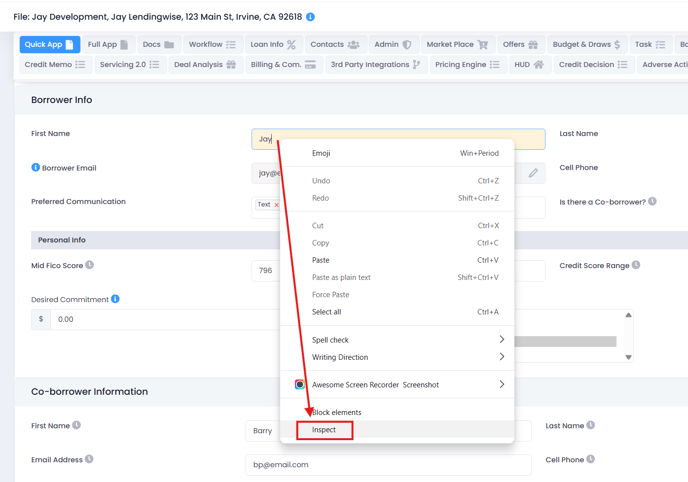Viewport: 688px width, 482px height.
Task: Click the Mid Fico Score clock icon
Action: coord(90,265)
